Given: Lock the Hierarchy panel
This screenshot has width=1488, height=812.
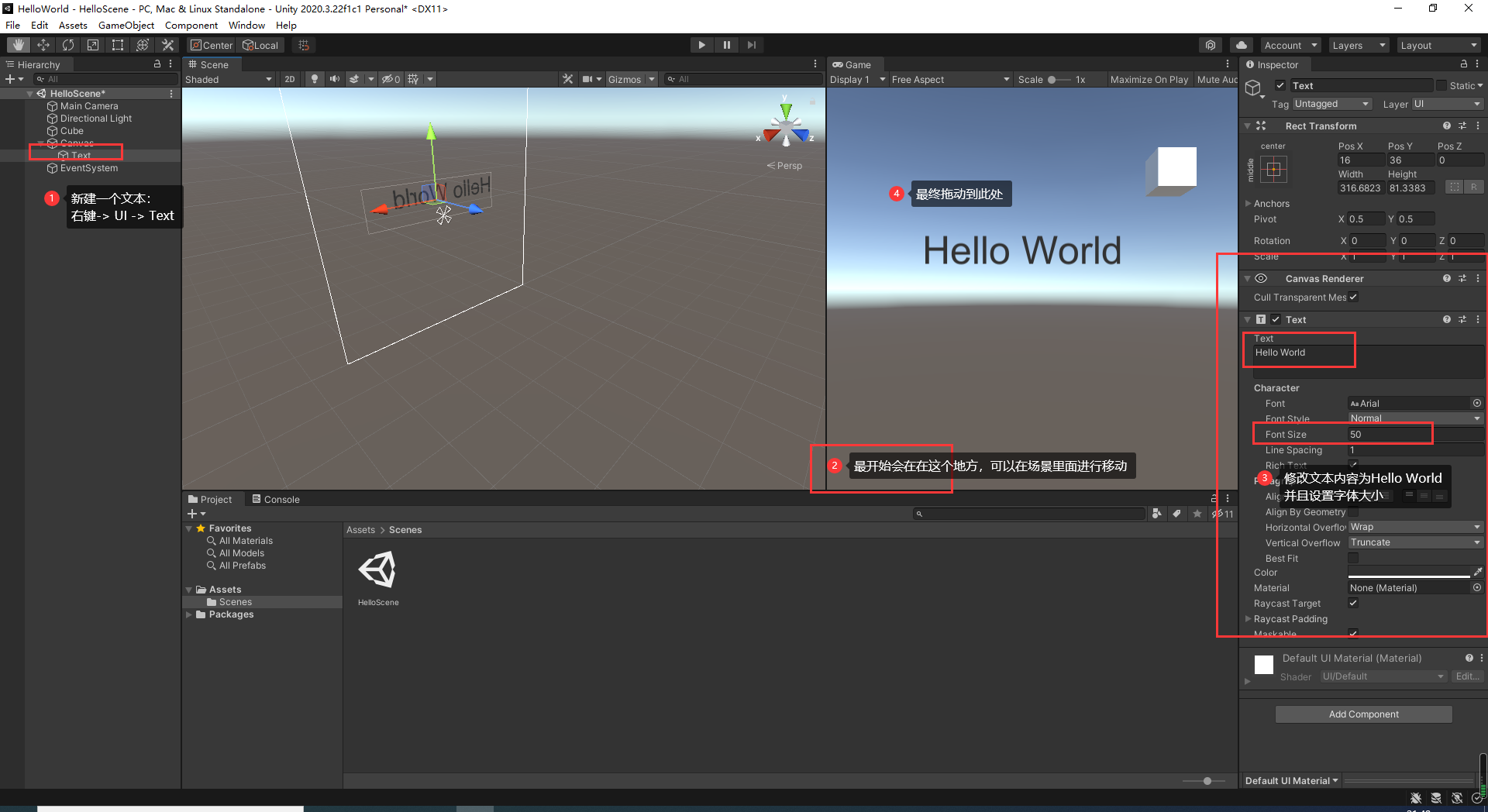Looking at the screenshot, I should [x=157, y=64].
